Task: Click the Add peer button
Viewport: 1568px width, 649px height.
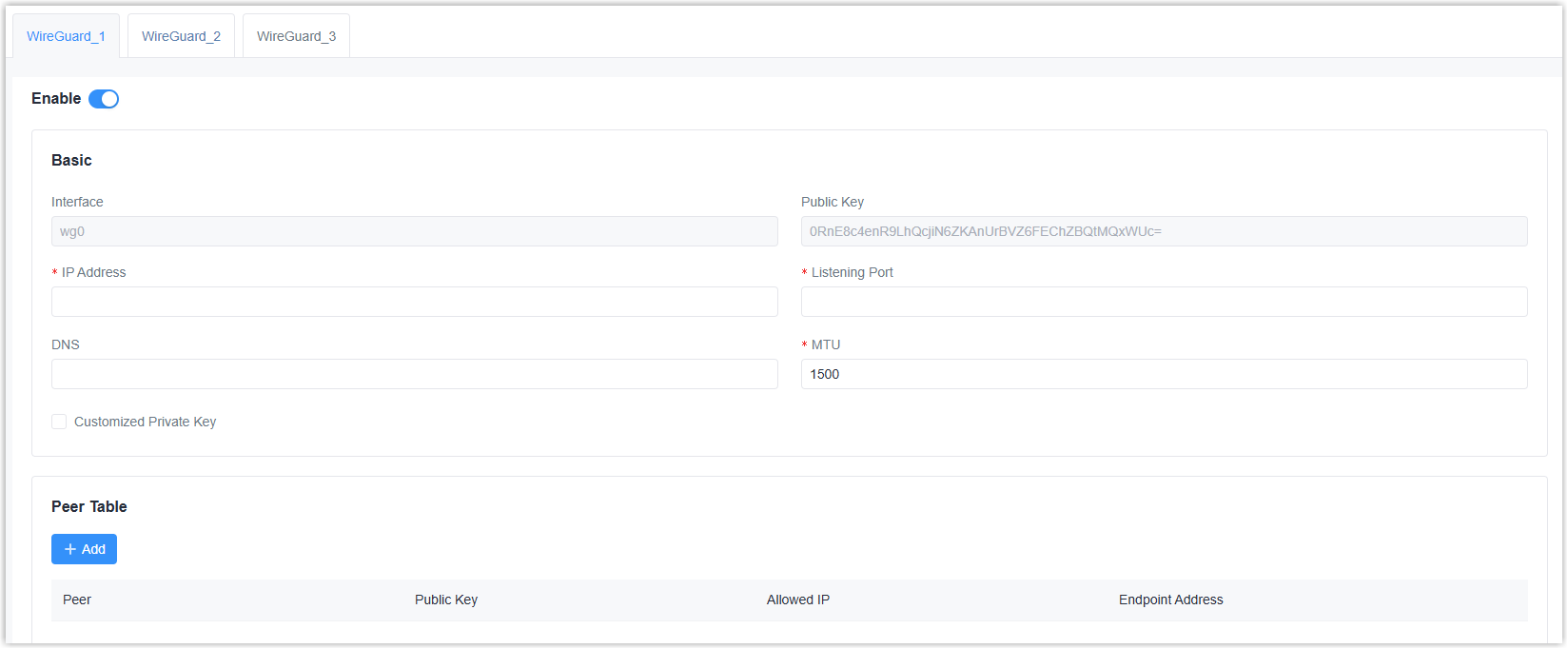Action: click(84, 549)
